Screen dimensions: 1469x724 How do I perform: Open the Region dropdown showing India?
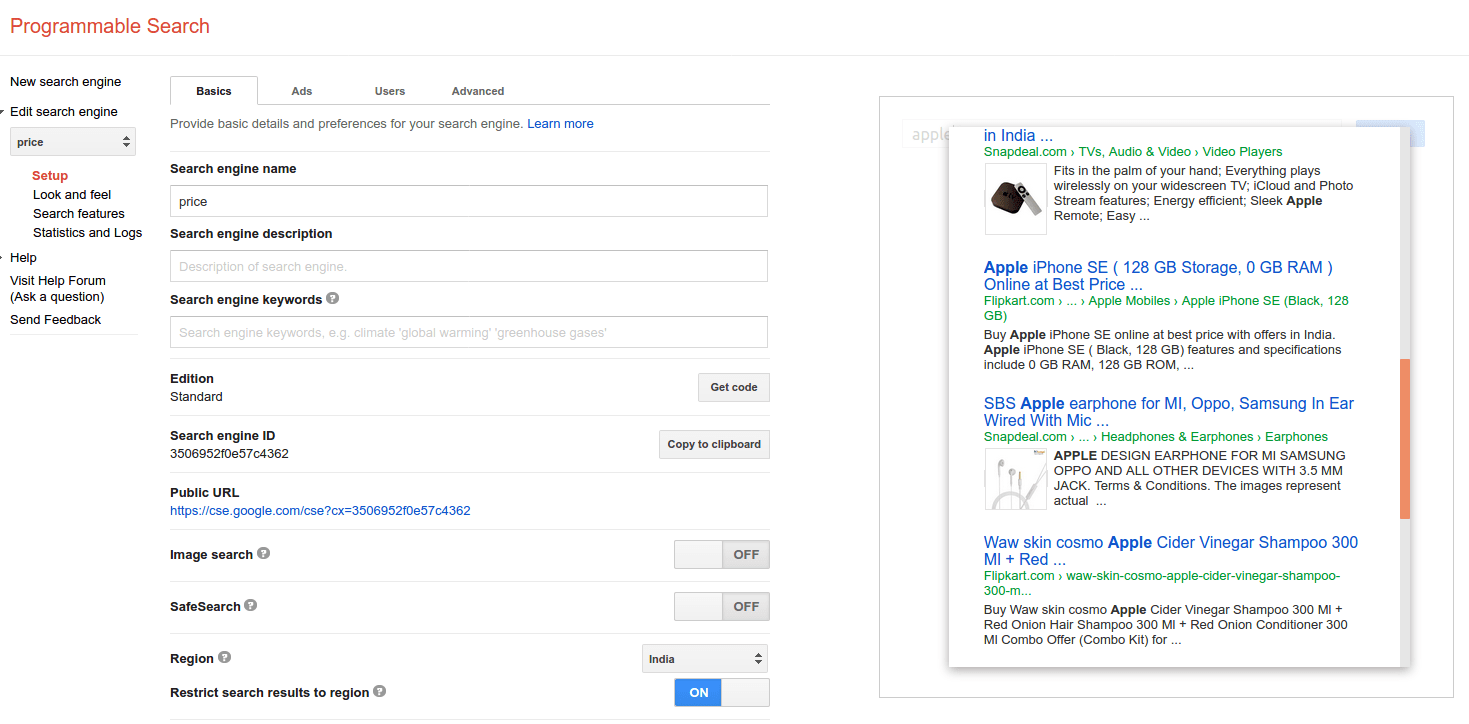(x=704, y=657)
